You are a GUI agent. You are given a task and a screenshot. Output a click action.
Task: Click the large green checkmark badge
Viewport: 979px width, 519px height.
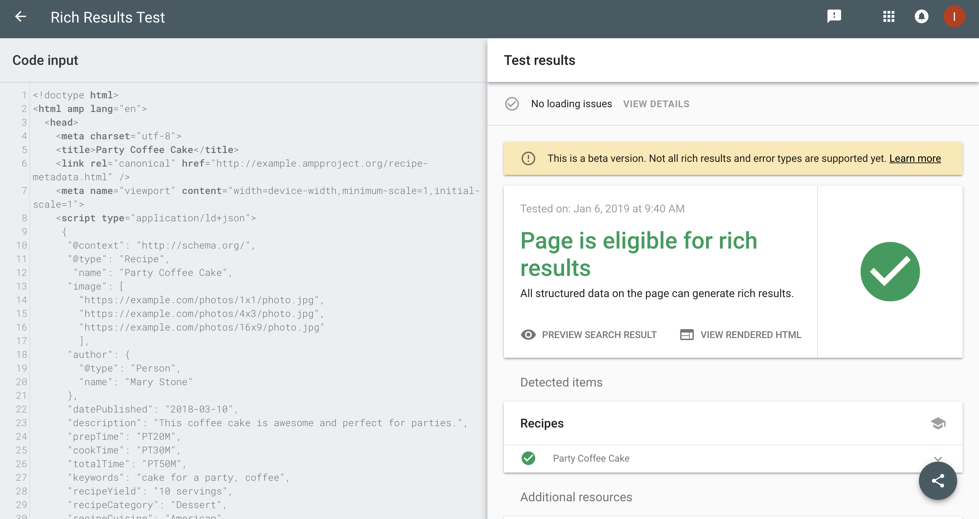coord(889,272)
